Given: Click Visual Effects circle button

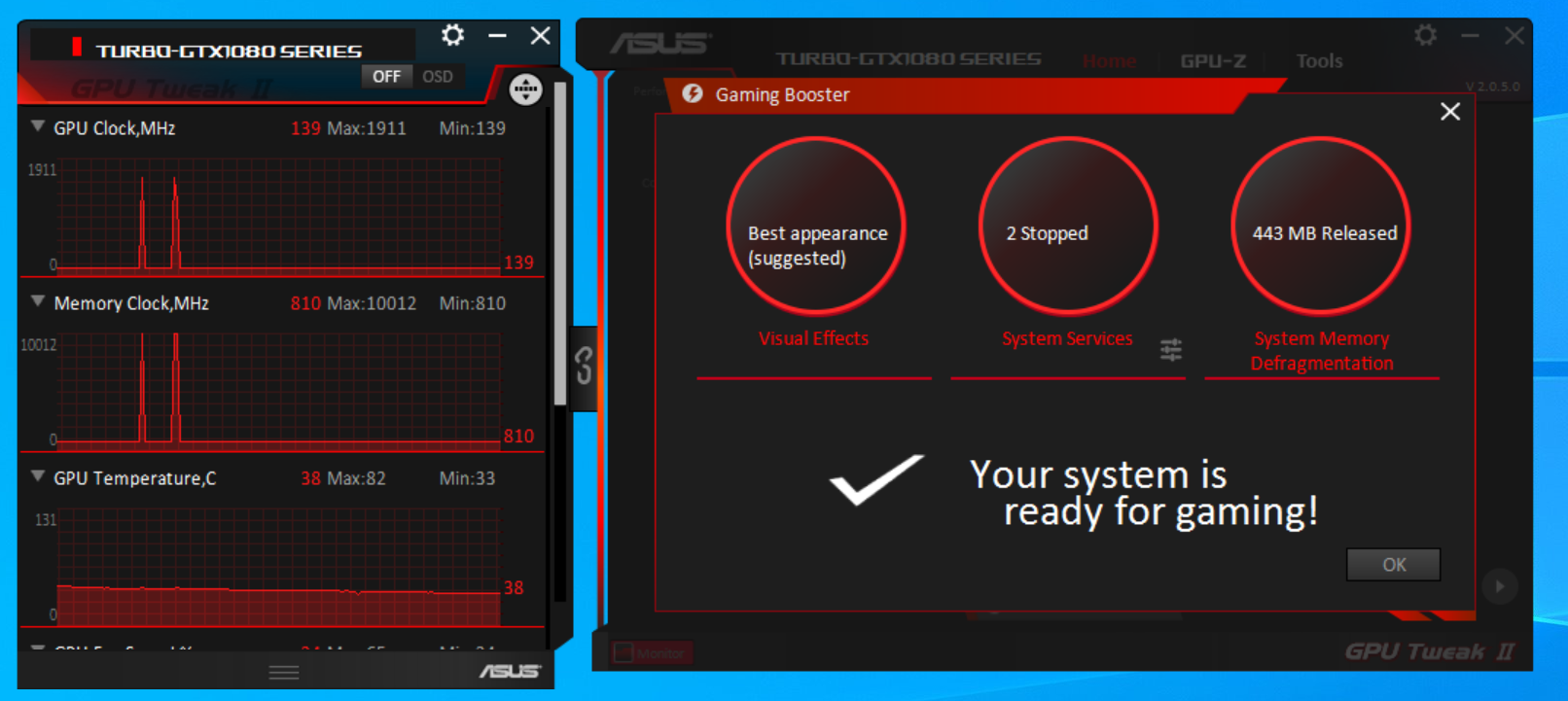Looking at the screenshot, I should click(816, 226).
